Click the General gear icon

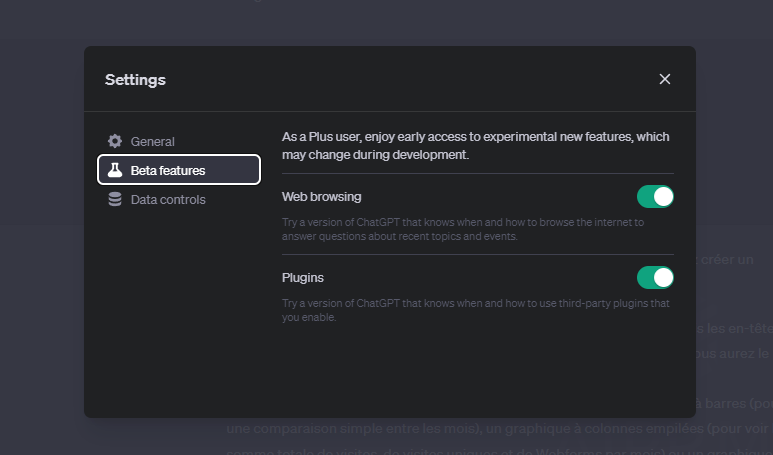click(x=115, y=141)
